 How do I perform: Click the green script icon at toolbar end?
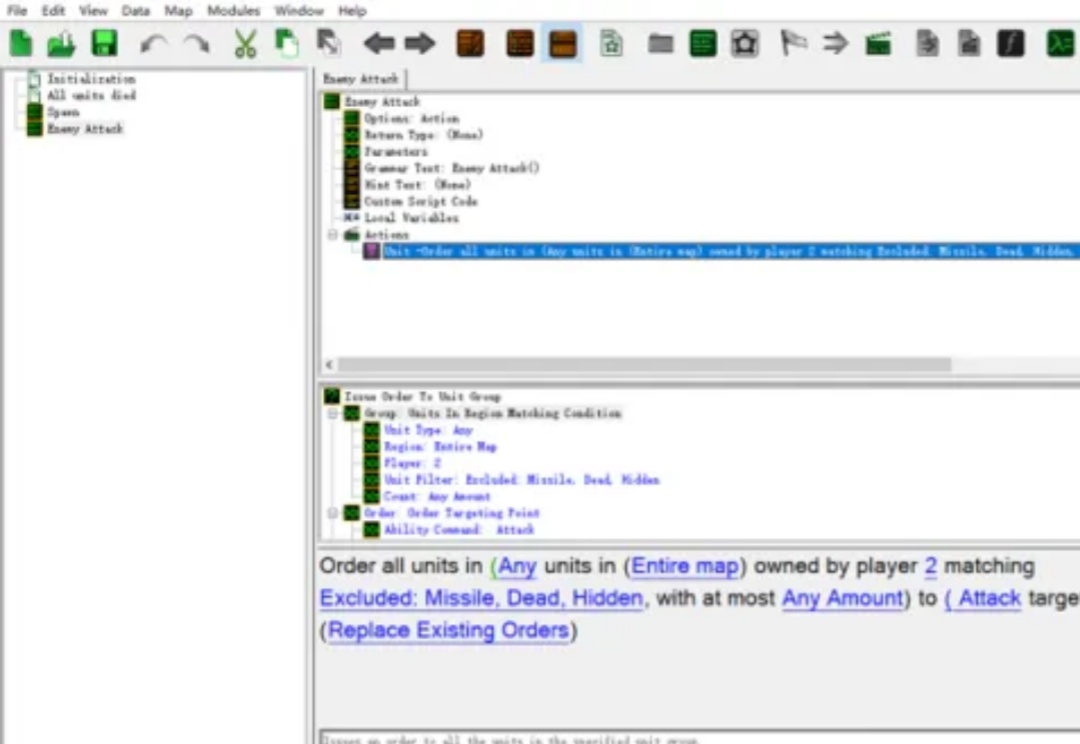click(1062, 43)
